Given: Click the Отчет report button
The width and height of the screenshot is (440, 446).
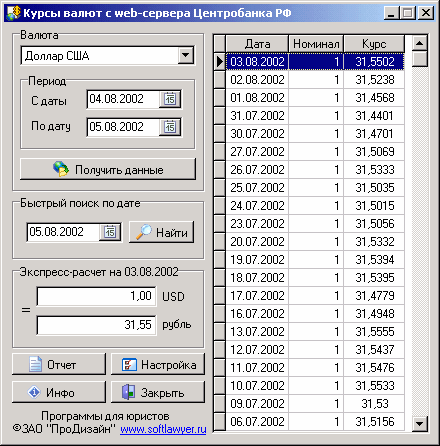Looking at the screenshot, I should (x=59, y=364).
